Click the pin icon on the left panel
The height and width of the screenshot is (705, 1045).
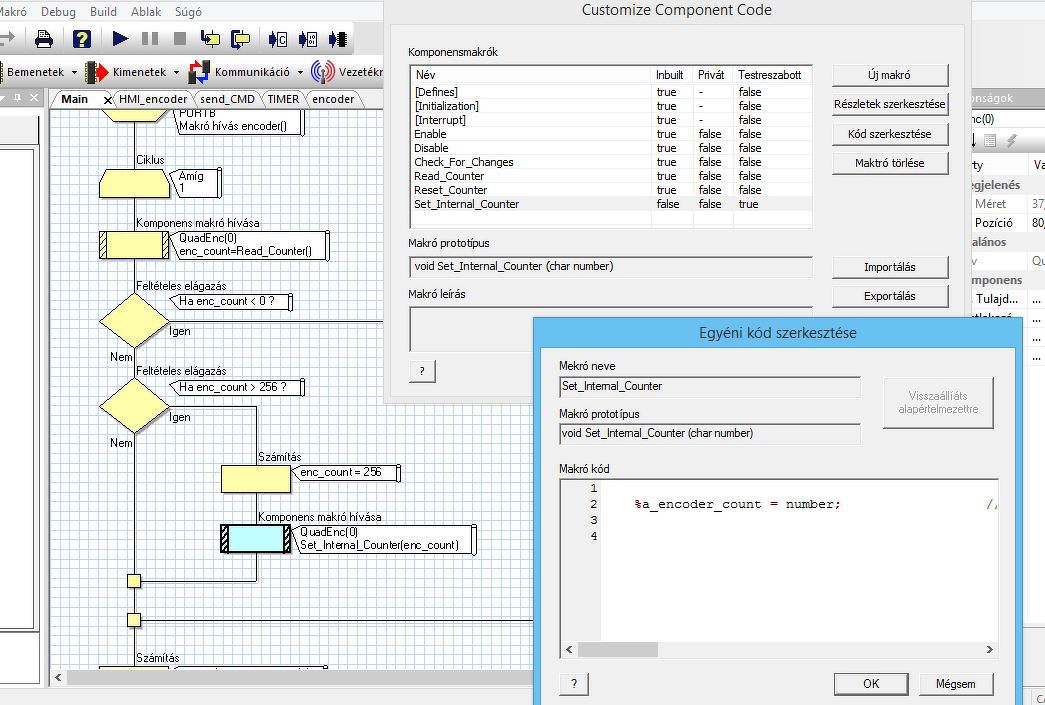tap(17, 98)
